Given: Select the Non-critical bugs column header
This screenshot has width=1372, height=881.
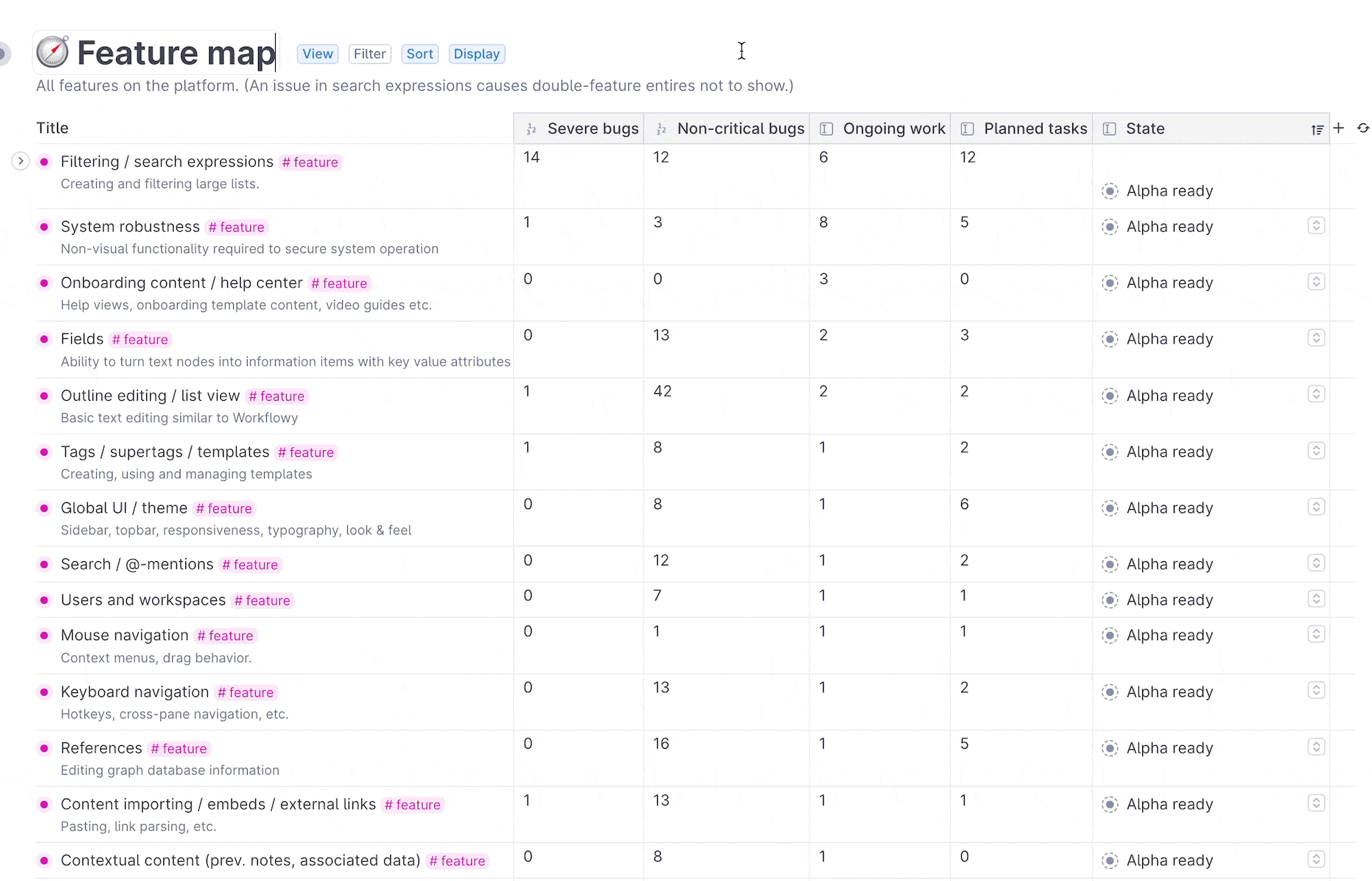Looking at the screenshot, I should (x=727, y=128).
